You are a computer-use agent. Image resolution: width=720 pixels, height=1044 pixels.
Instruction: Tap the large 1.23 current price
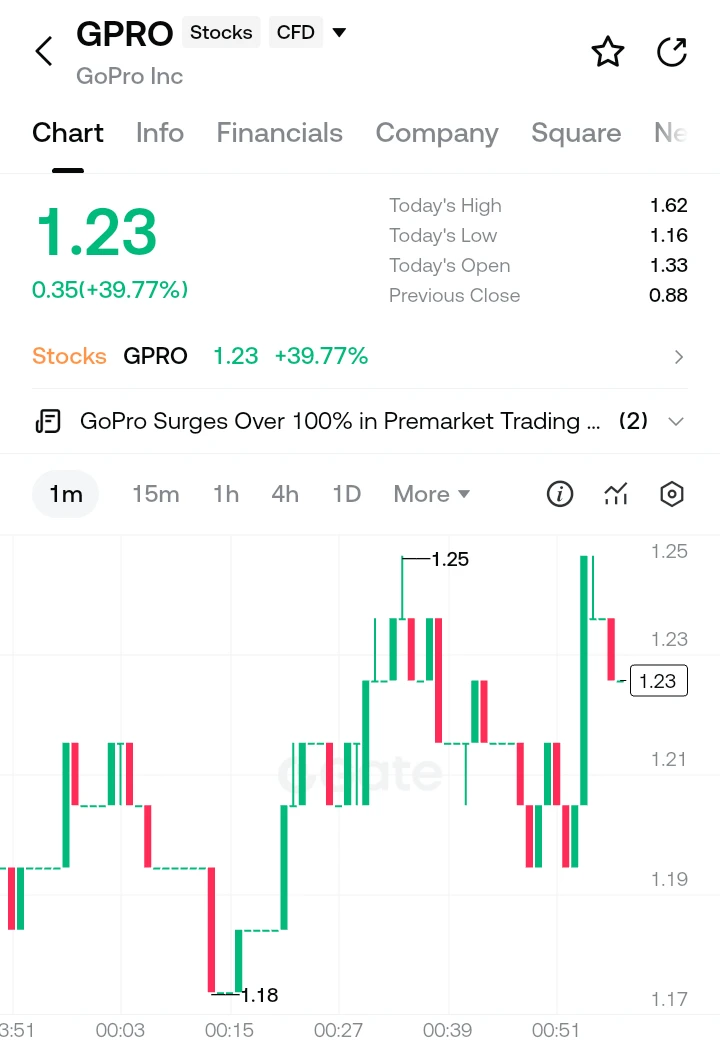tap(97, 232)
